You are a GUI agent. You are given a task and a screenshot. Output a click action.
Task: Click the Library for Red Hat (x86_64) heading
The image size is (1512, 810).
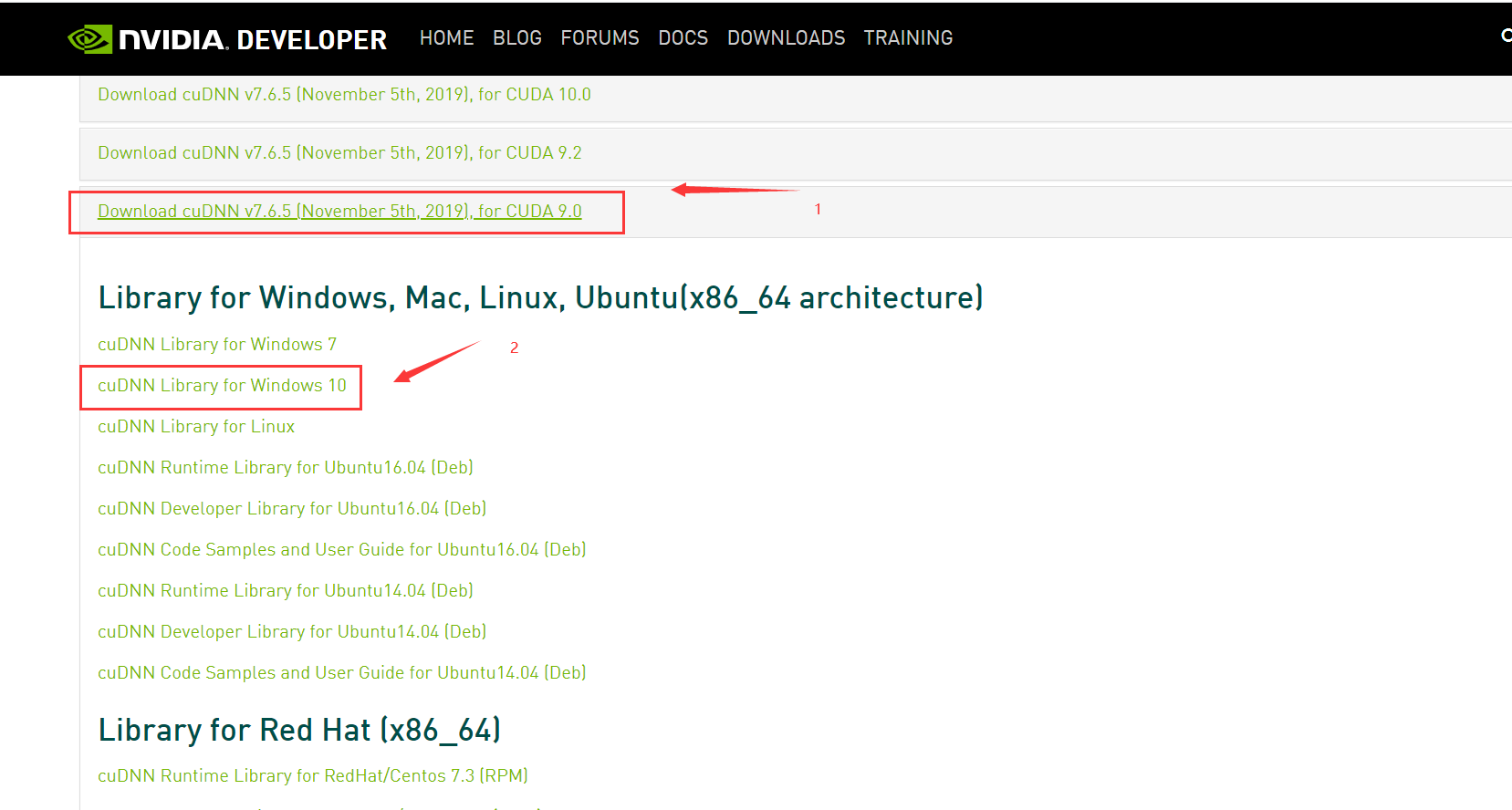[299, 731]
